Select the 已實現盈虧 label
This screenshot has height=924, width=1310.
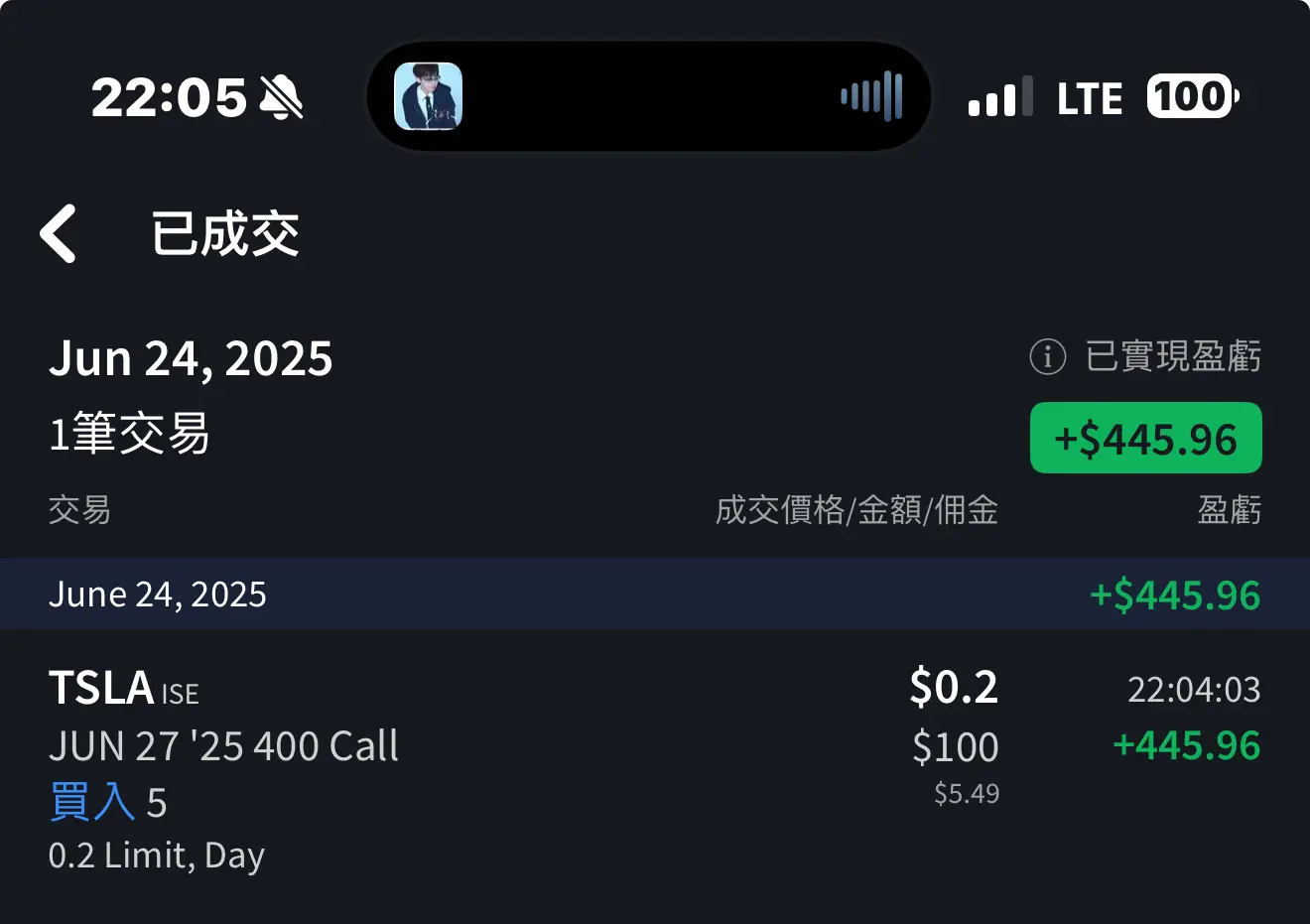click(1173, 356)
